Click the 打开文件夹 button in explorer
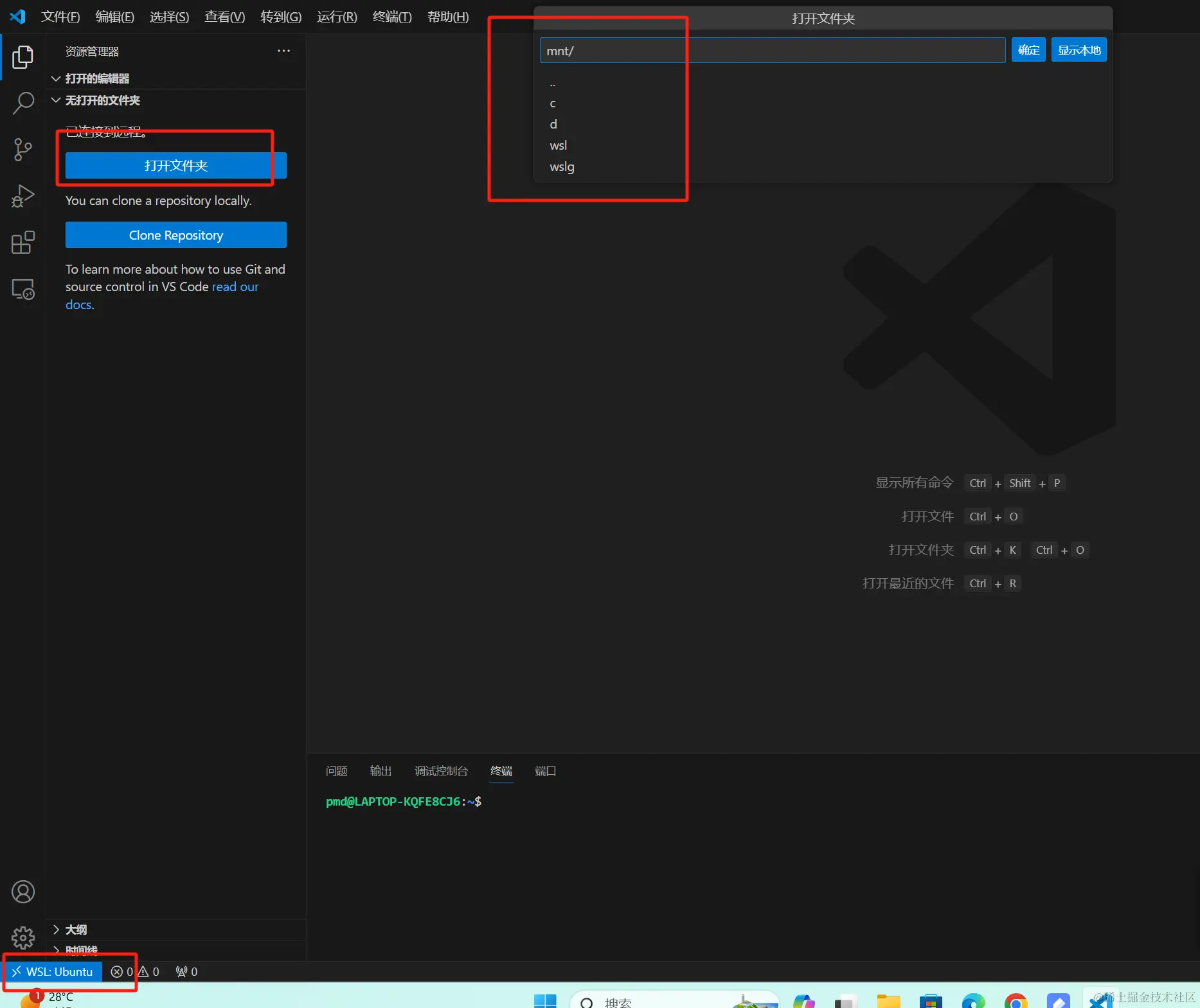Image resolution: width=1200 pixels, height=1008 pixels. click(175, 166)
